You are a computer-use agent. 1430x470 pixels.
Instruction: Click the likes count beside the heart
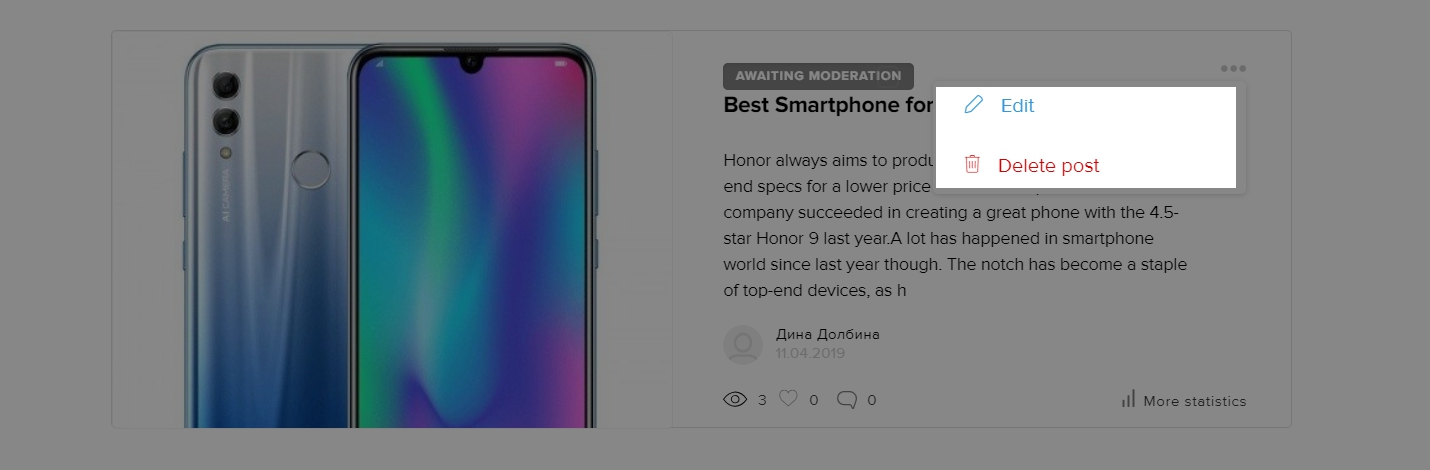(x=814, y=401)
